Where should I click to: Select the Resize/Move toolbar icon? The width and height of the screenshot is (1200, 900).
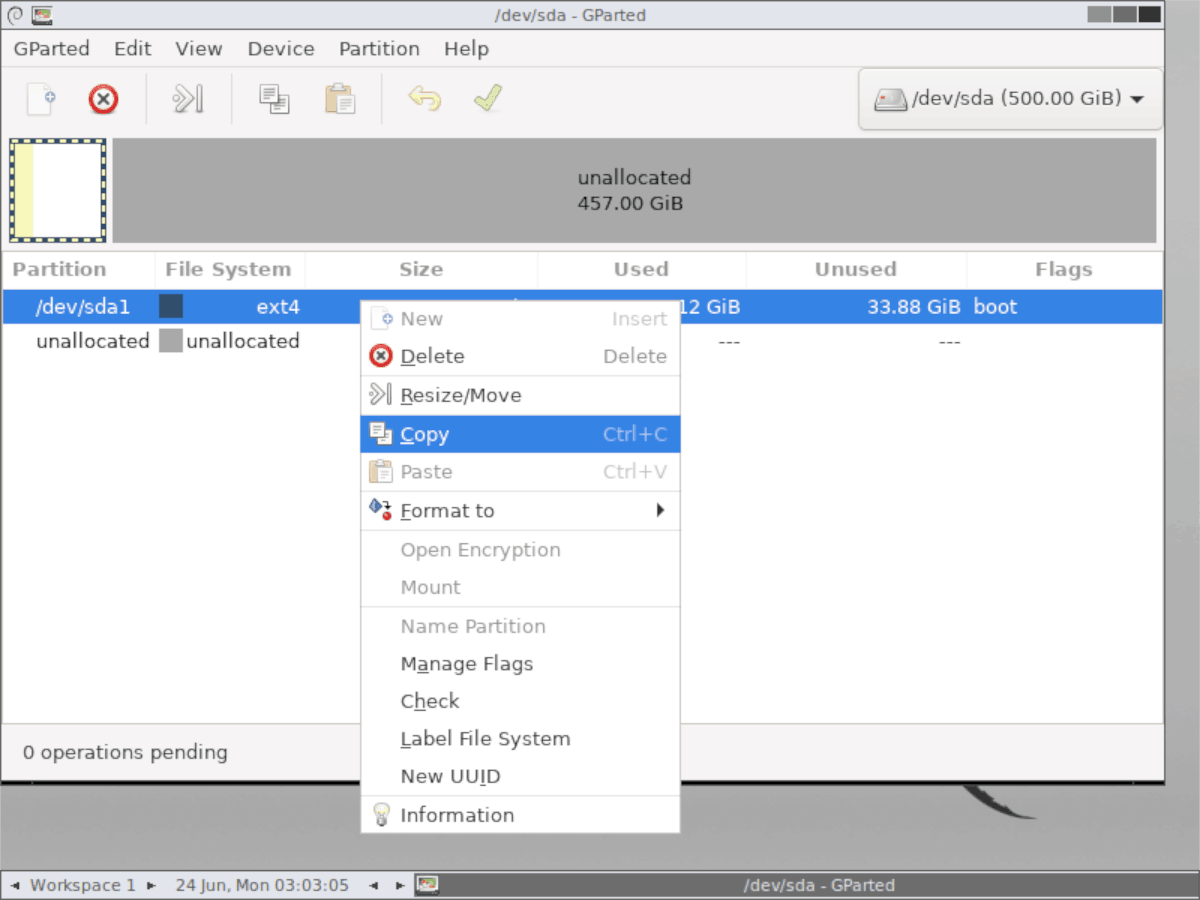tap(187, 98)
